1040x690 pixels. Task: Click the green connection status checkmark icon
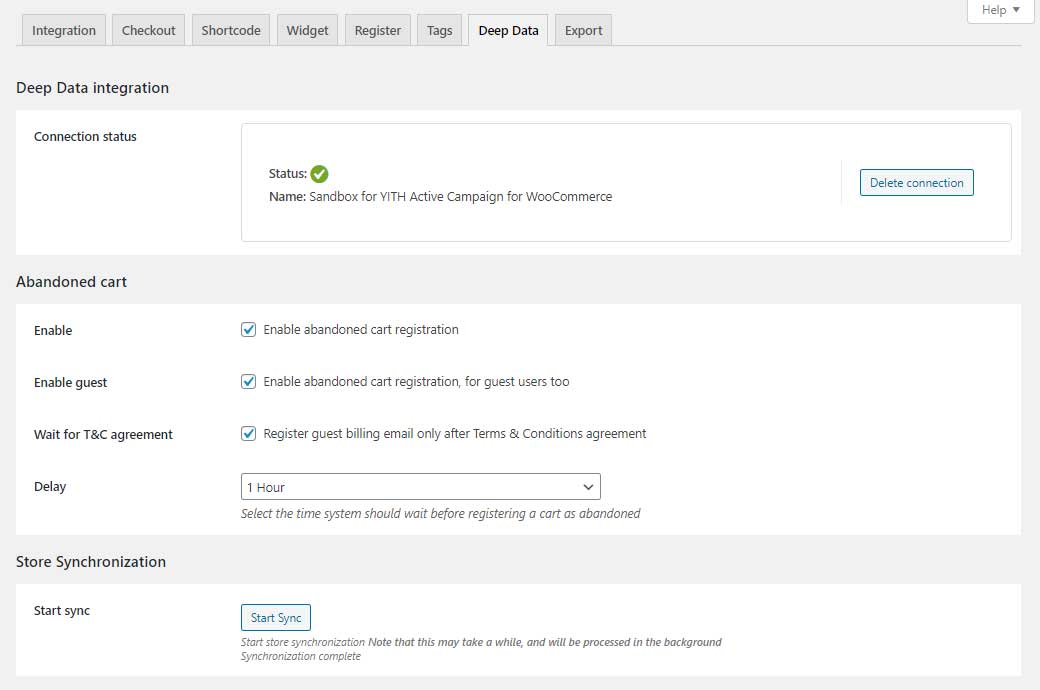tap(319, 173)
